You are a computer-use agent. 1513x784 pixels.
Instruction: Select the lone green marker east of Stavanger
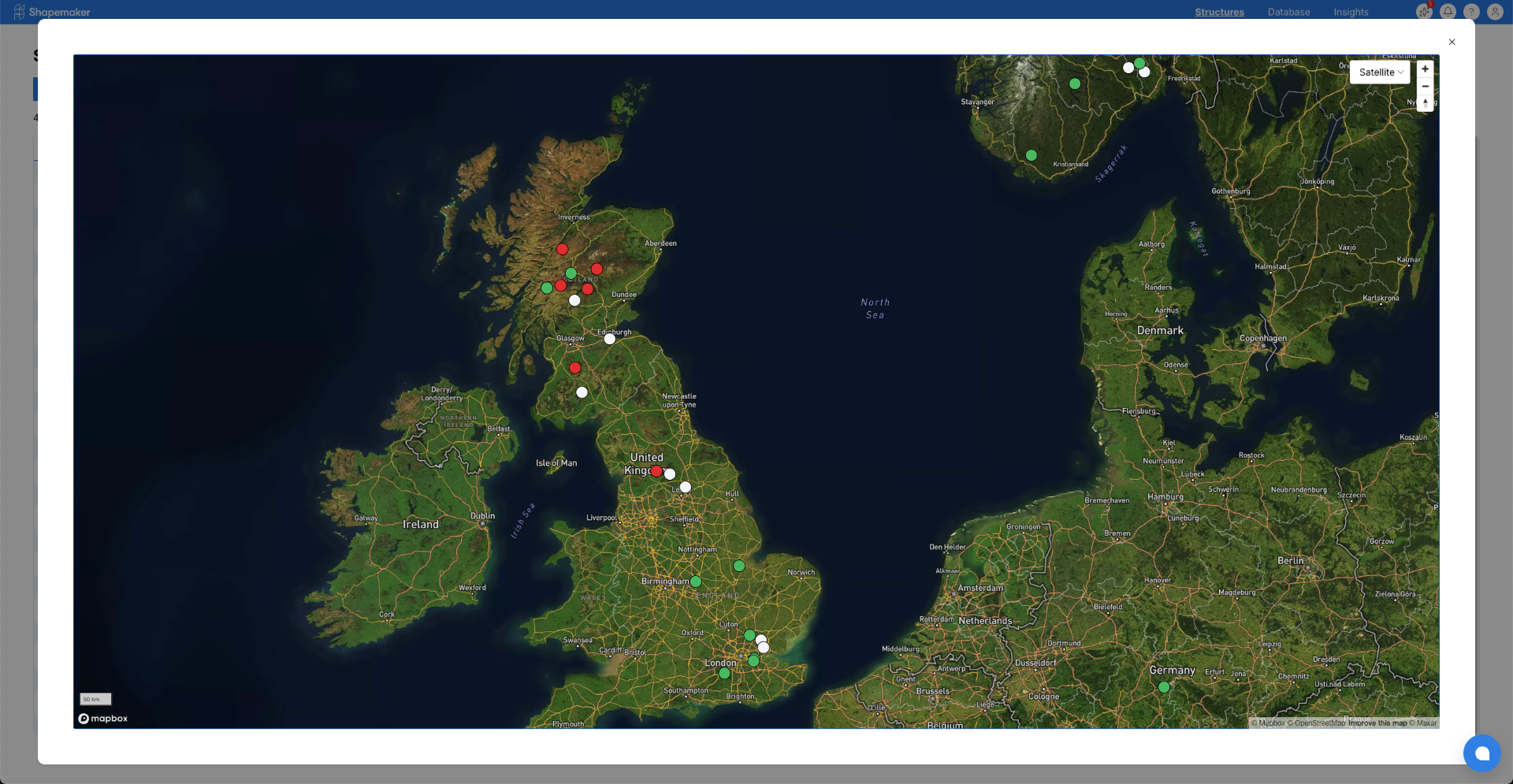click(1075, 84)
